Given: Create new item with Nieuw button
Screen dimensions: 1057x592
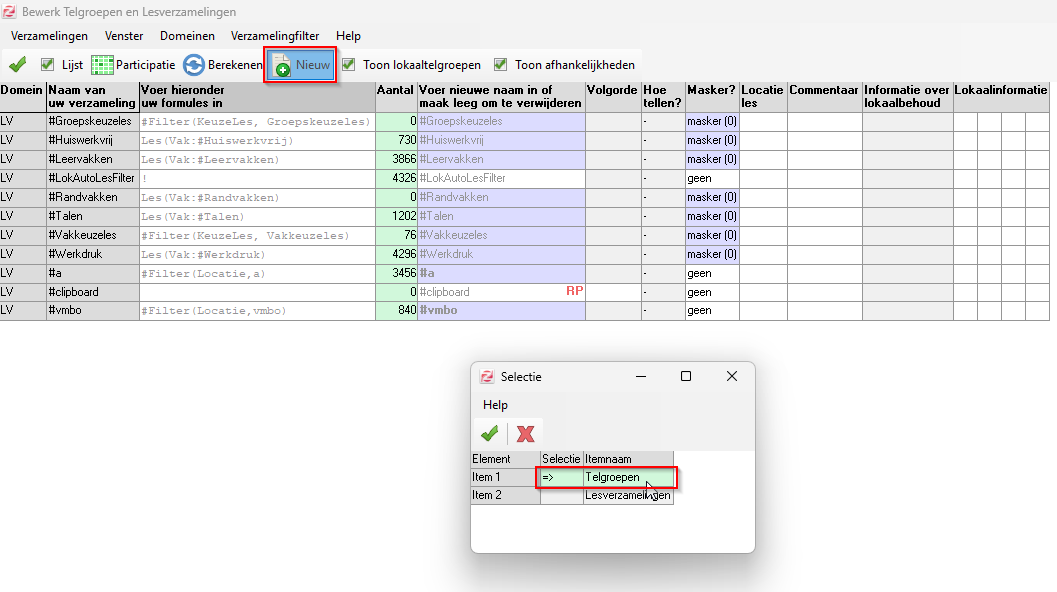Looking at the screenshot, I should click(x=300, y=65).
